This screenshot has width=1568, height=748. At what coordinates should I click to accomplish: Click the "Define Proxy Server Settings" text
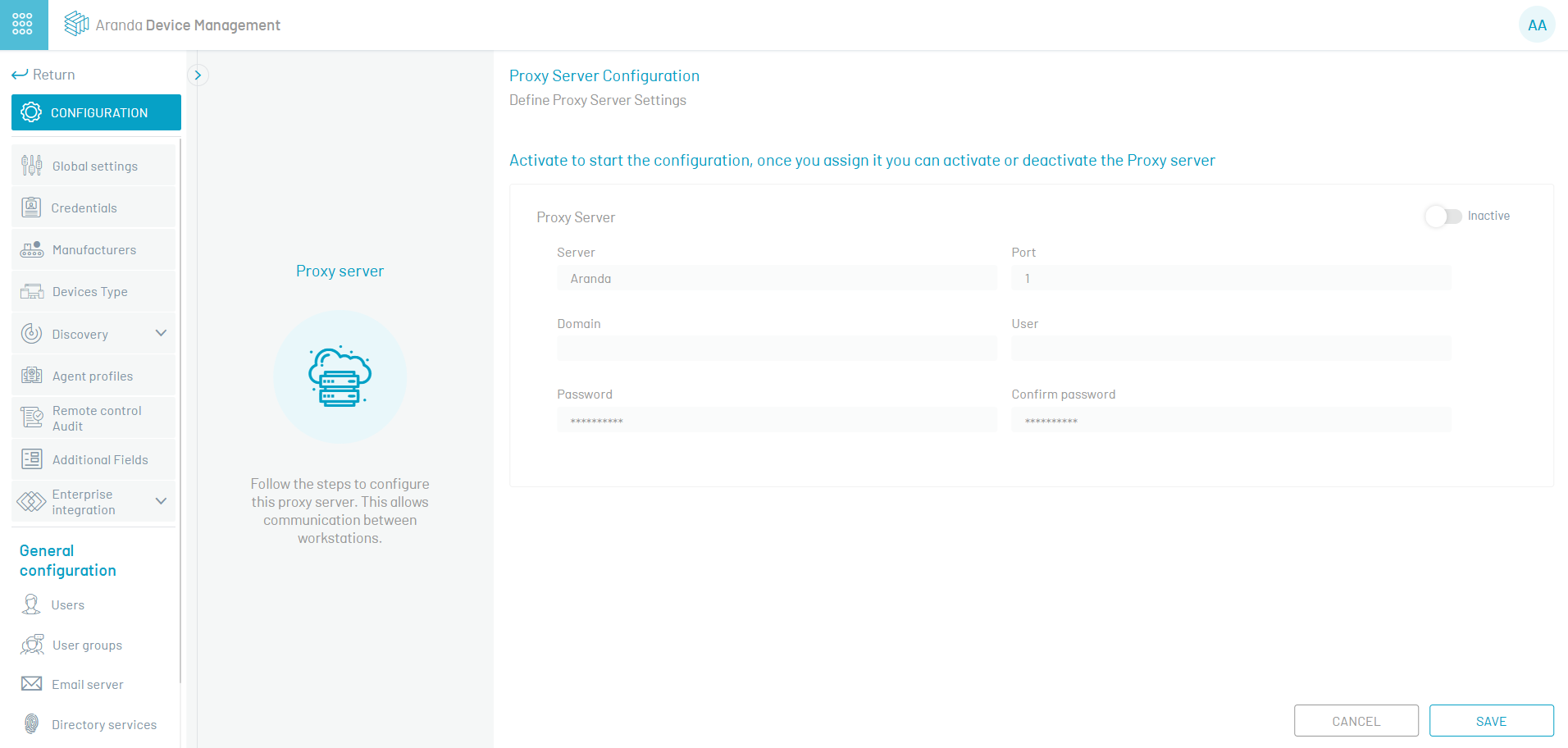pyautogui.click(x=598, y=100)
